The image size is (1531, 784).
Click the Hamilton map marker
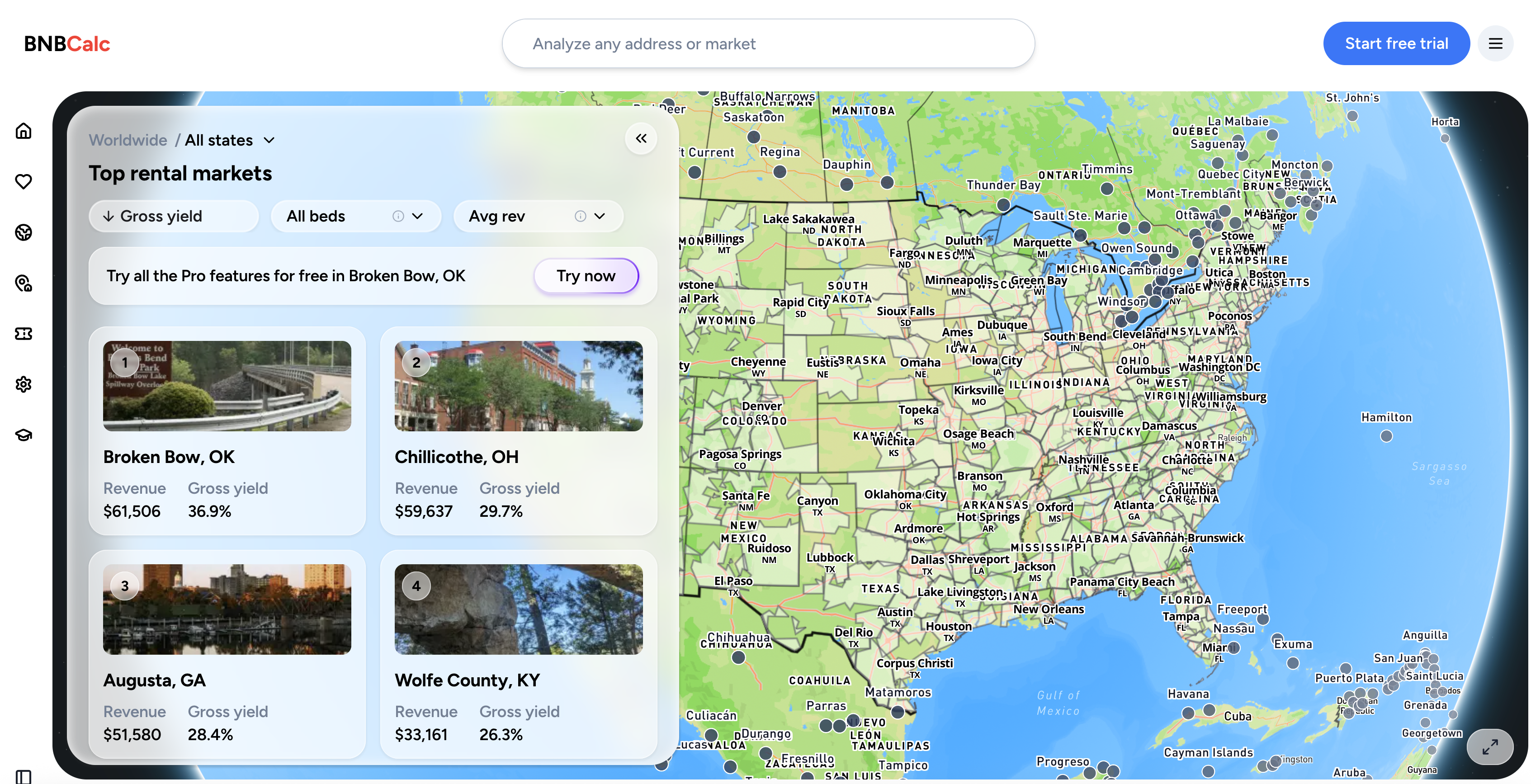(x=1386, y=436)
